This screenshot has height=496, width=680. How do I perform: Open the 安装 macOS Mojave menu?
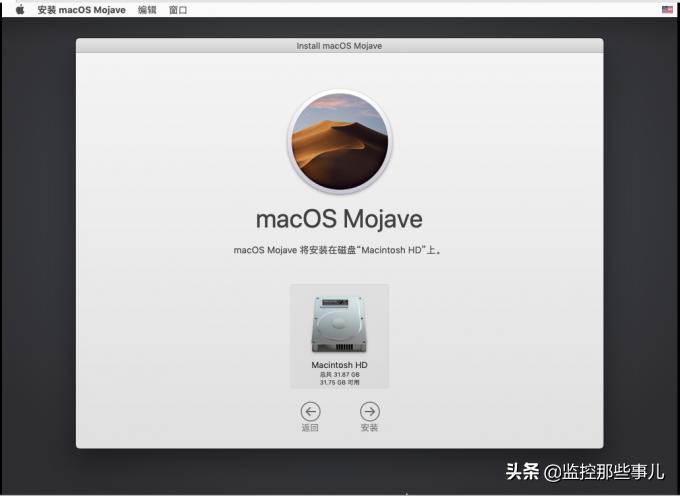click(82, 10)
